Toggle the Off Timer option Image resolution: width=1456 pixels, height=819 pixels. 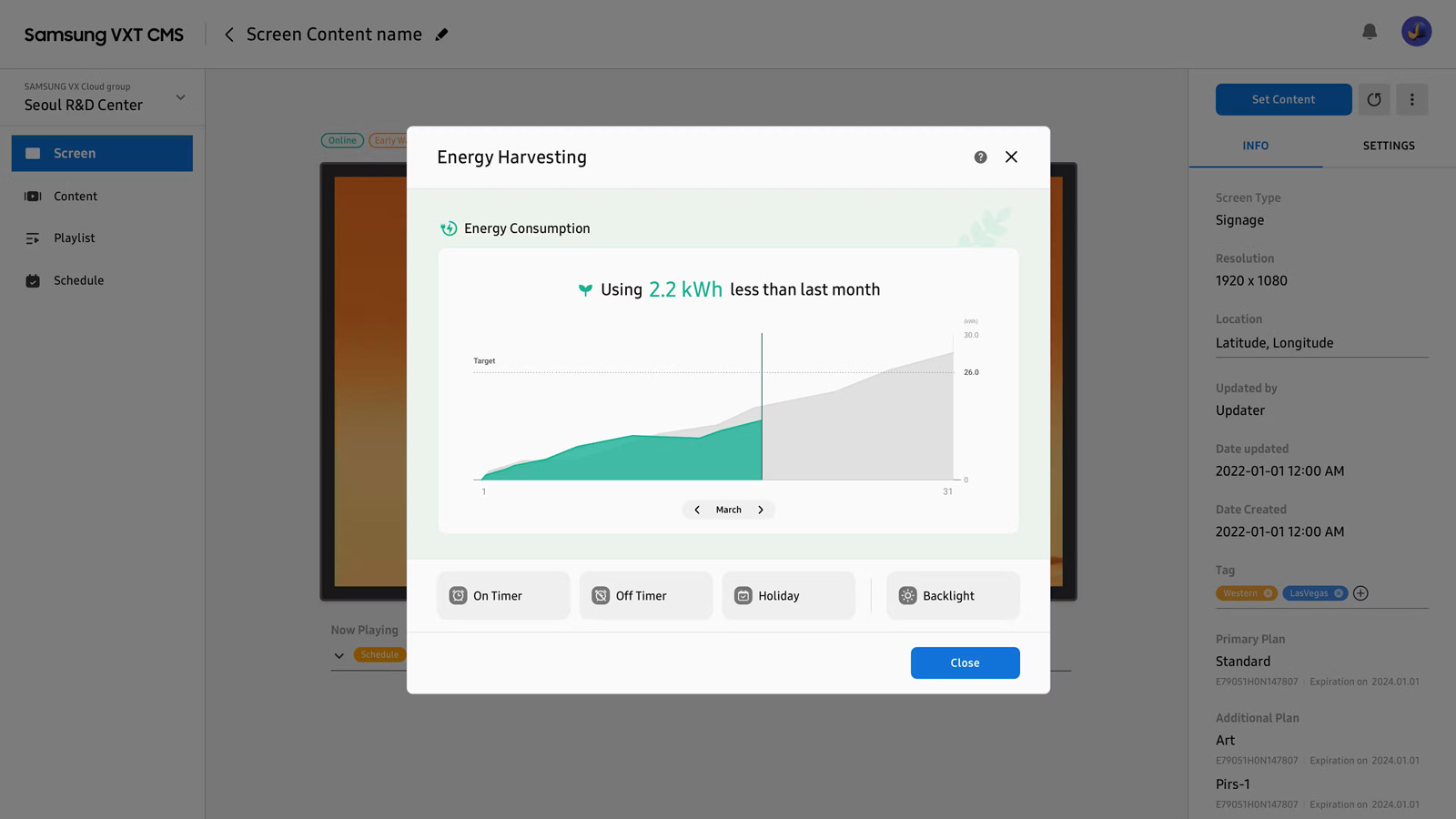pos(645,596)
